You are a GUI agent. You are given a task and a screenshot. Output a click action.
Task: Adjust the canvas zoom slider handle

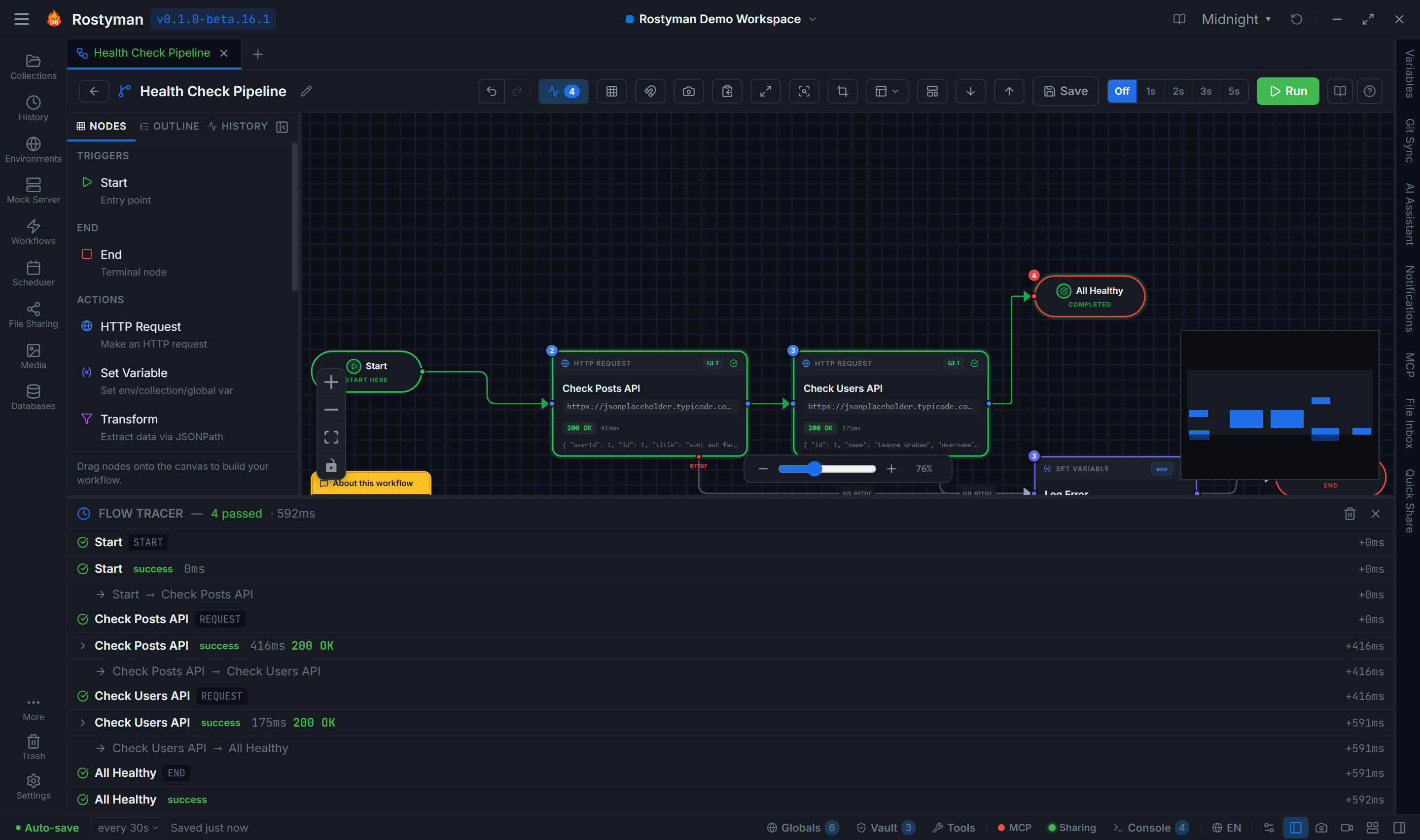[x=815, y=469]
